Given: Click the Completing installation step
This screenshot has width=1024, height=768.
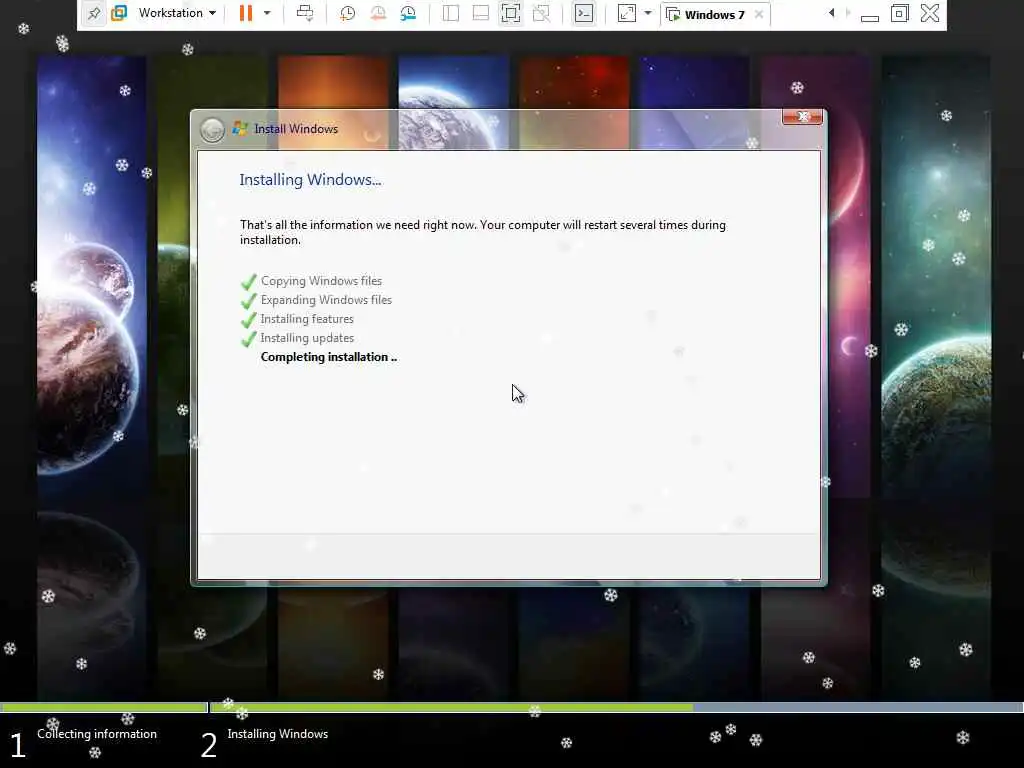Looking at the screenshot, I should point(328,357).
